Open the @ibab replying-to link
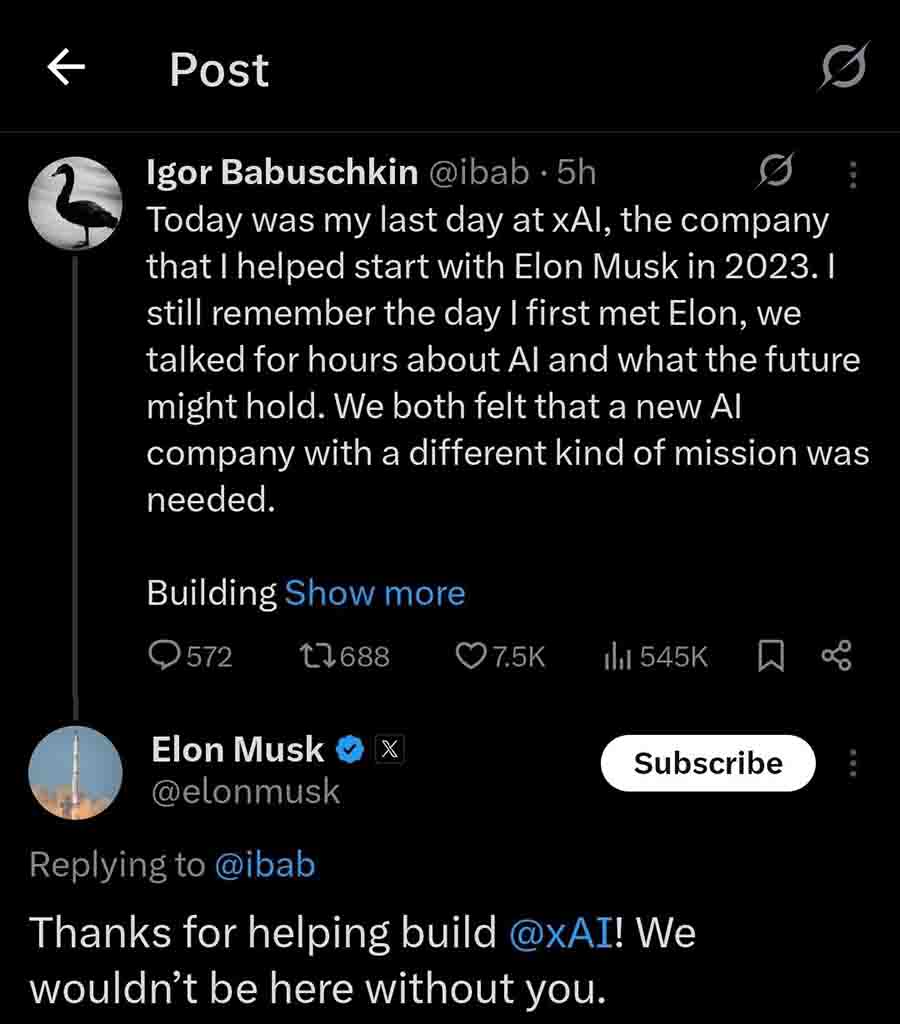 (265, 864)
